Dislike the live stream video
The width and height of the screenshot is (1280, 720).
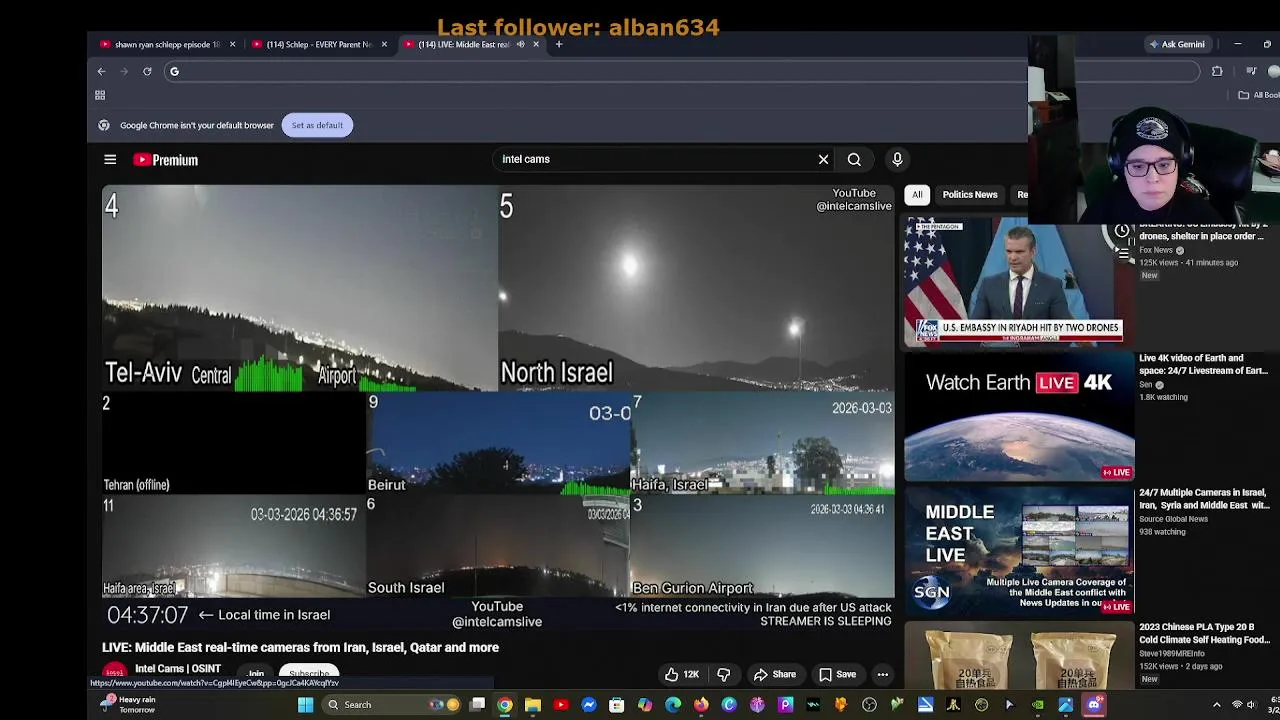coord(723,675)
